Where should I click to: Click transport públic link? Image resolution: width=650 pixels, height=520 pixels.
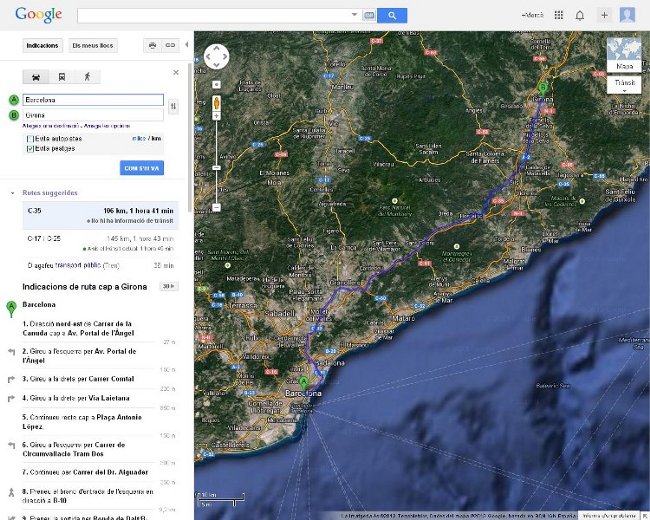78,265
